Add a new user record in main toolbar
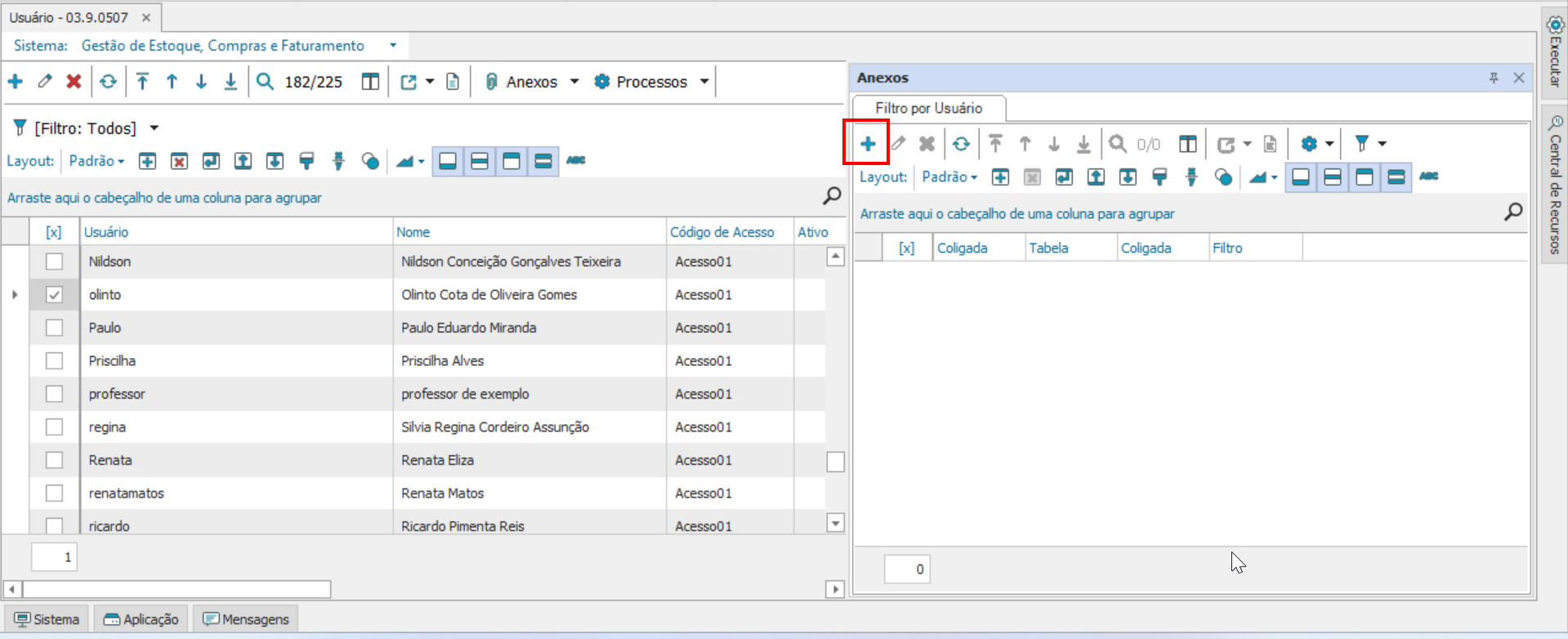This screenshot has height=639, width=1568. (x=16, y=81)
